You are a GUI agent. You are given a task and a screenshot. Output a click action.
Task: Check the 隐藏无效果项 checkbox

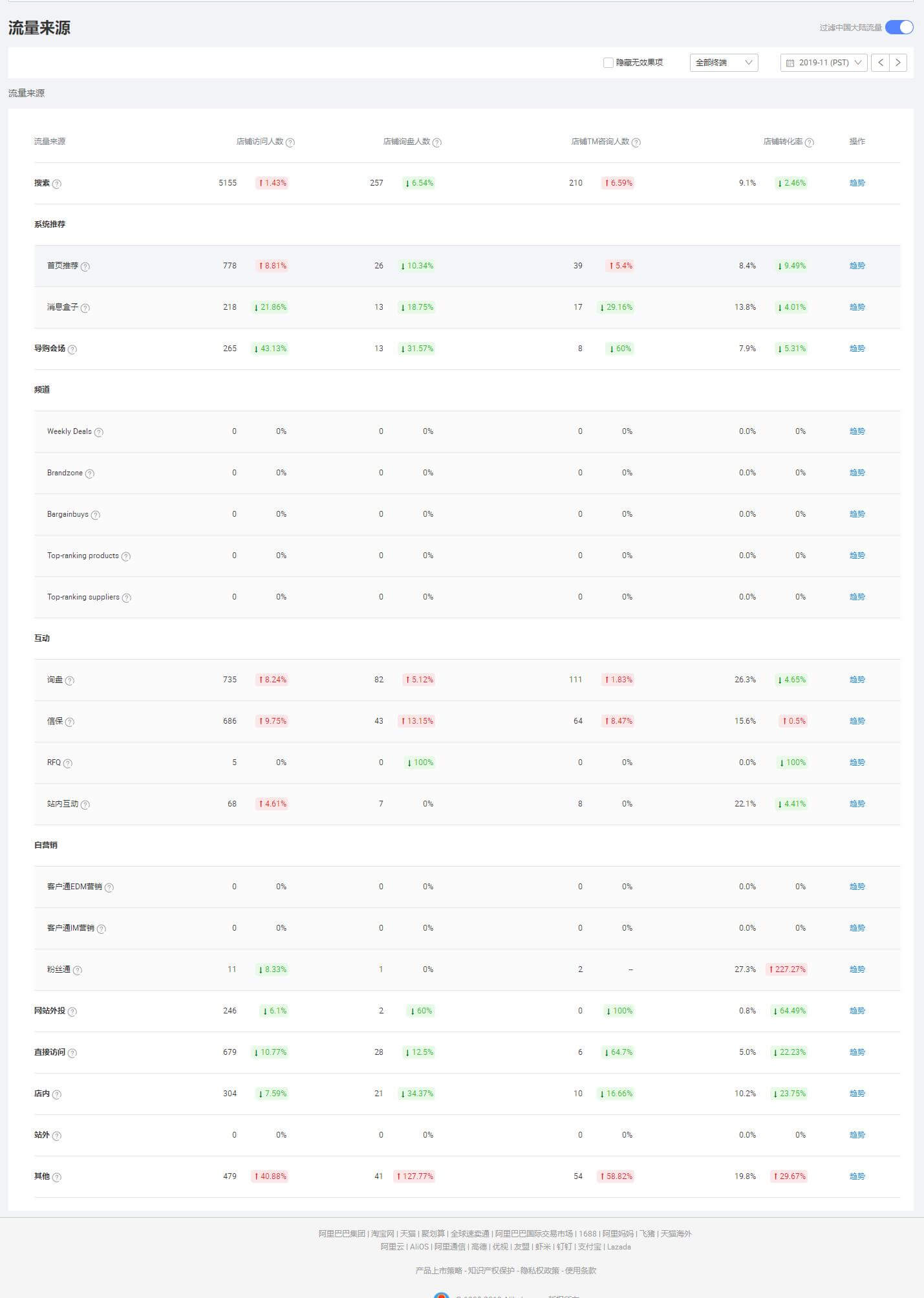coord(608,63)
